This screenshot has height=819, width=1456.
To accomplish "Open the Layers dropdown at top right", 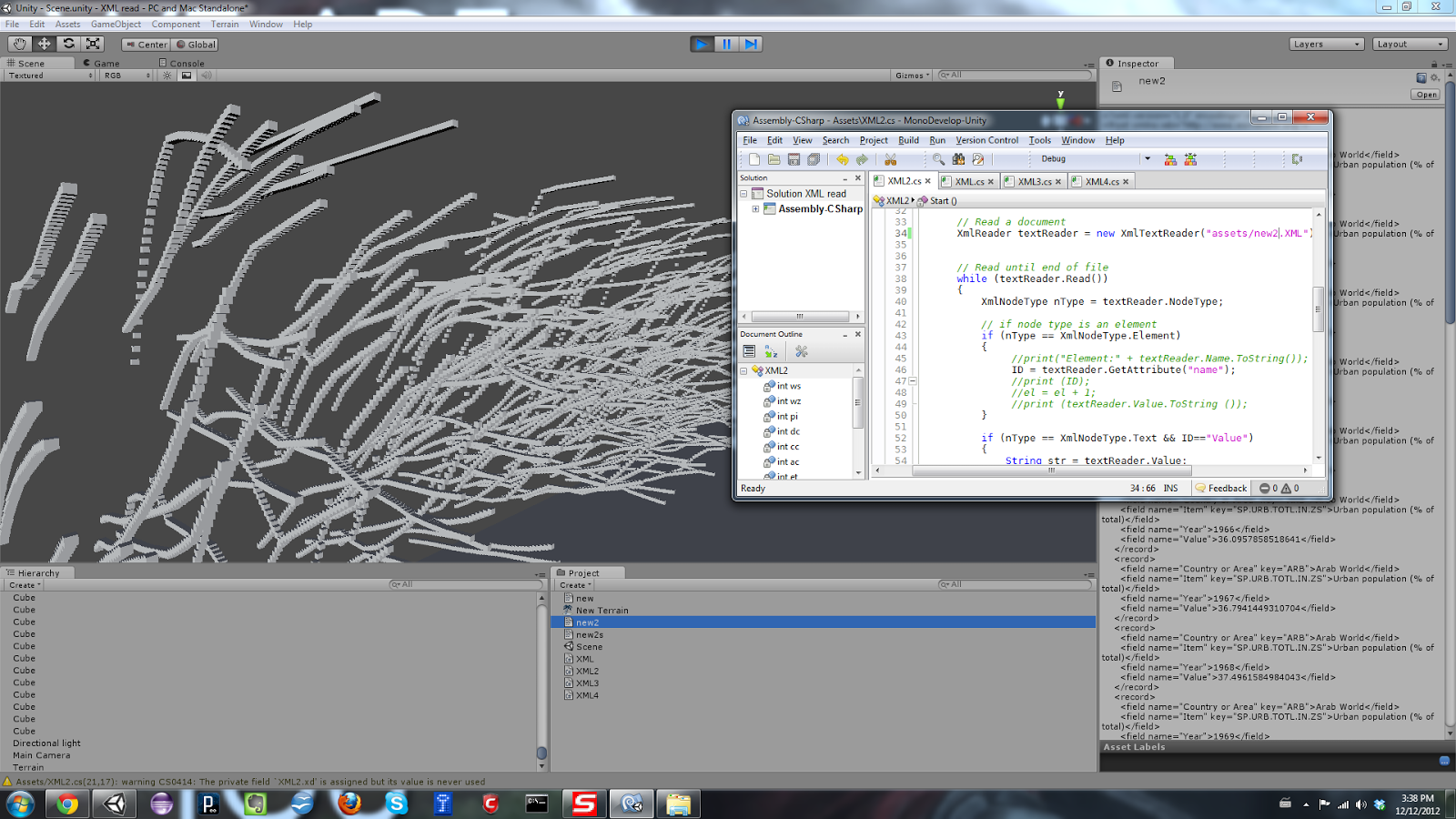I will [1325, 43].
